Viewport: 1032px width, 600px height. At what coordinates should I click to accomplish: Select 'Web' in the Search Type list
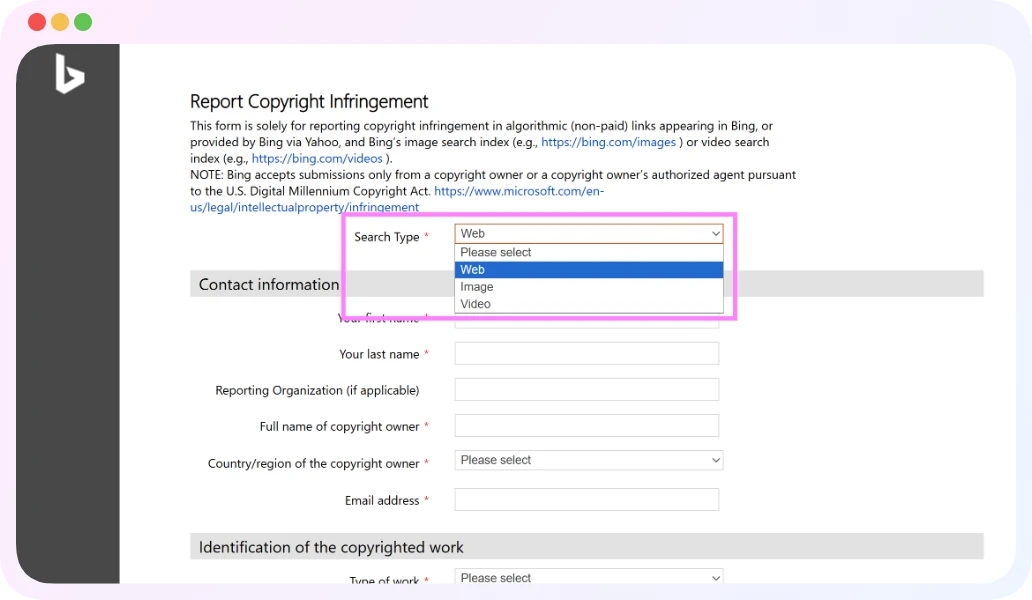[588, 269]
